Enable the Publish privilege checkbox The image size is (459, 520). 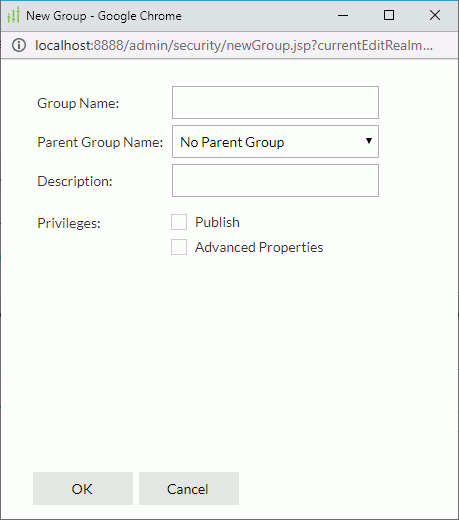(x=179, y=222)
